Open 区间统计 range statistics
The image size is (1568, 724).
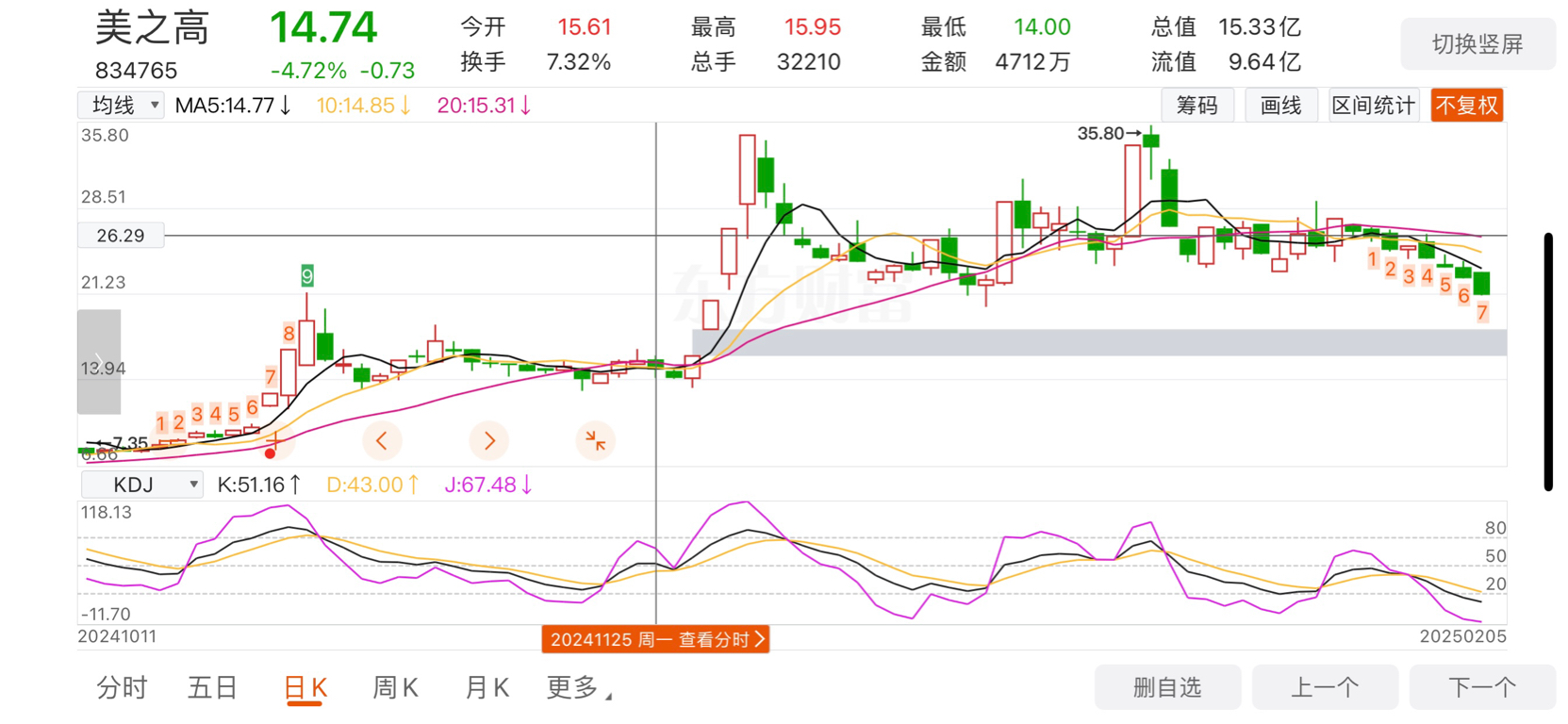1373,106
